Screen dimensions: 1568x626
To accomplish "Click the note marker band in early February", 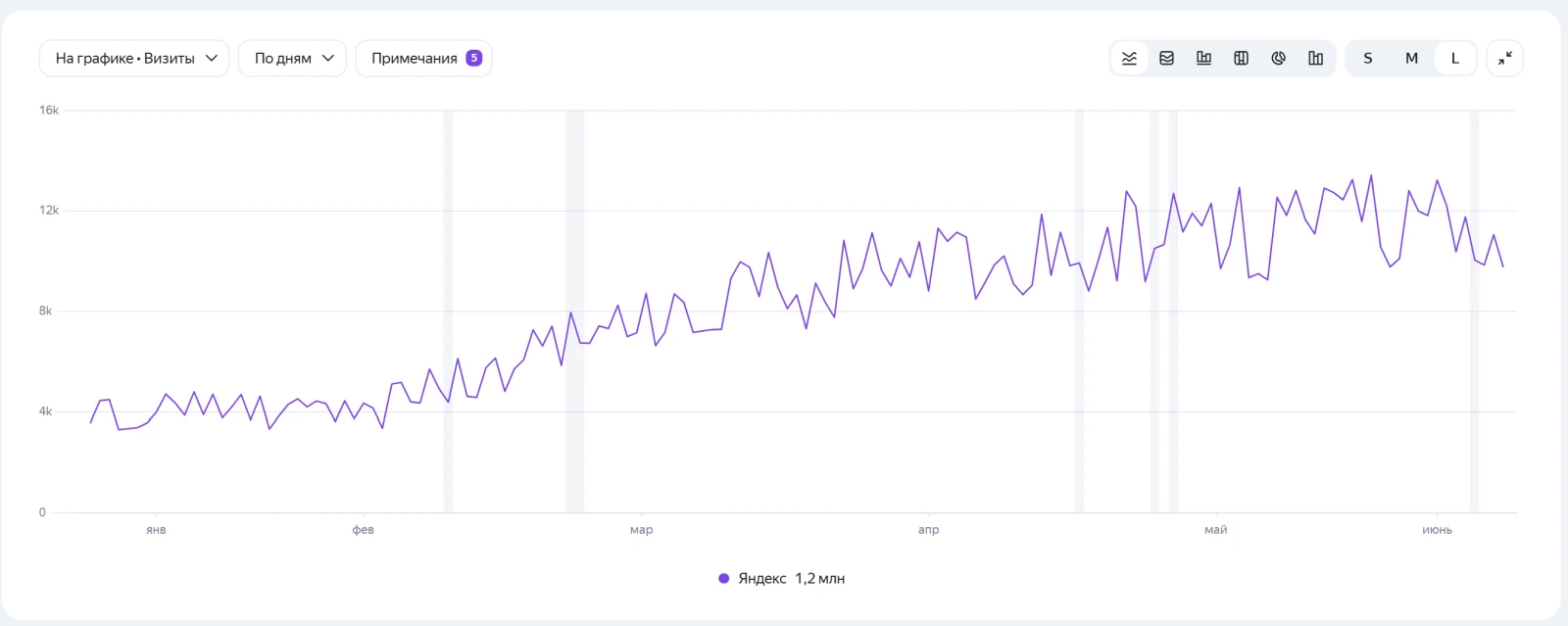I will [448, 312].
